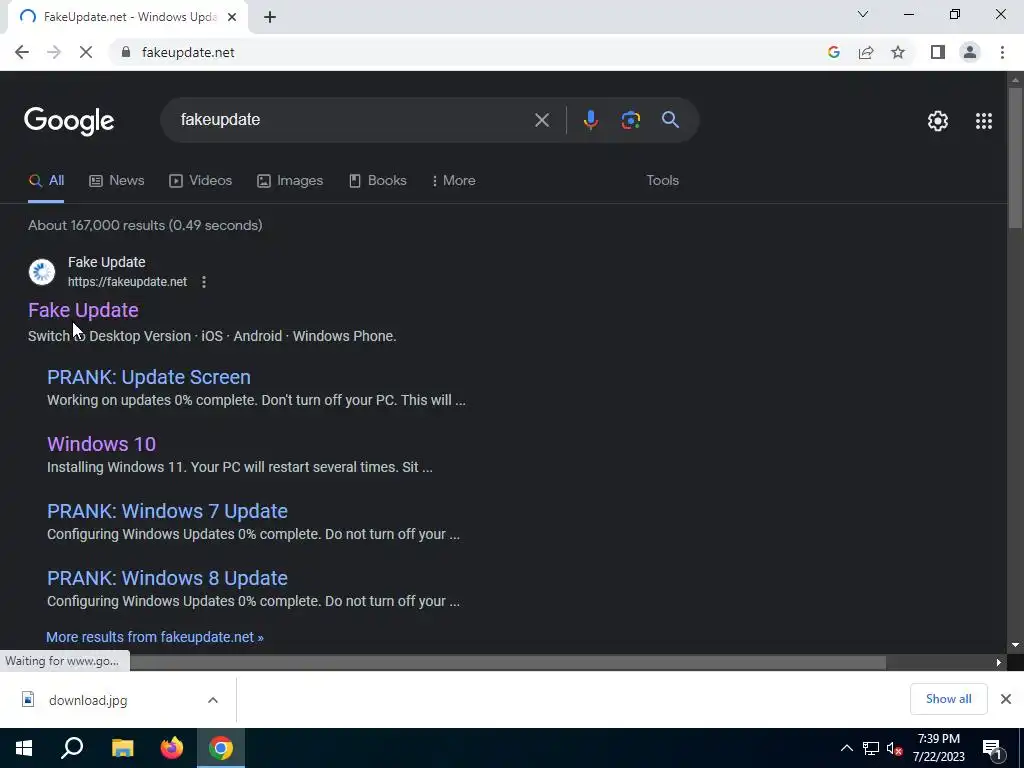Launch Firefox from the taskbar
The image size is (1024, 768).
tap(172, 748)
